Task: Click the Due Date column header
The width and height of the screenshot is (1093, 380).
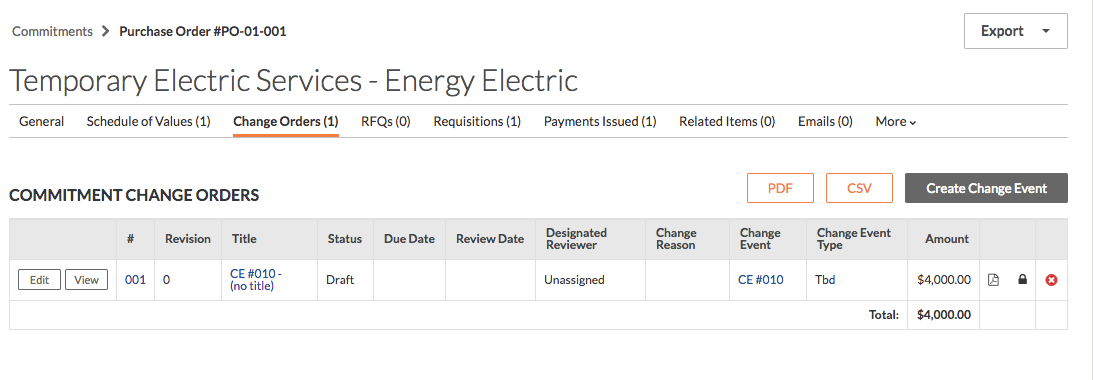Action: (409, 239)
